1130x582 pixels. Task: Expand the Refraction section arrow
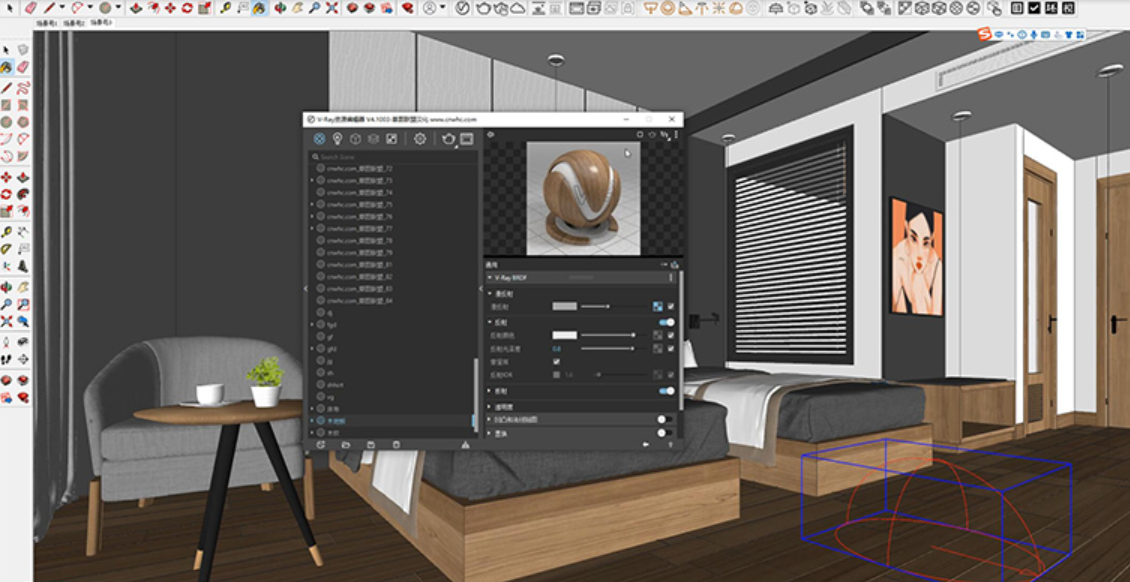click(x=490, y=390)
